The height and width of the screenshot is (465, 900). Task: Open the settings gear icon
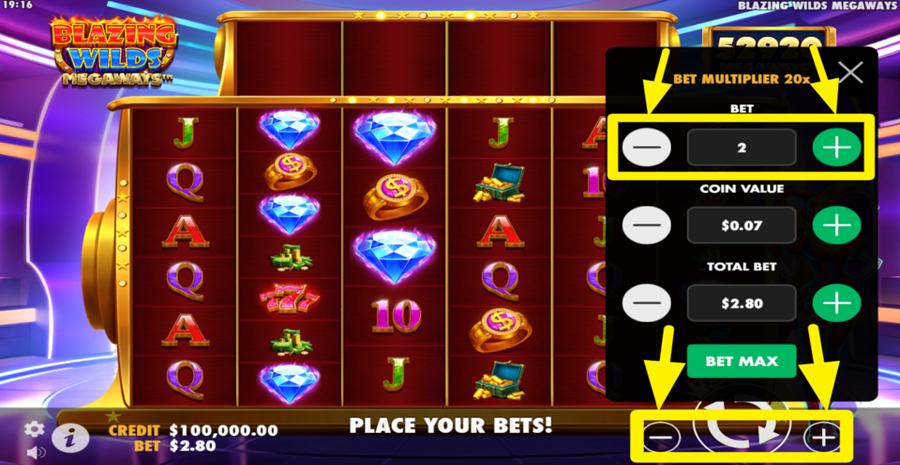34,429
